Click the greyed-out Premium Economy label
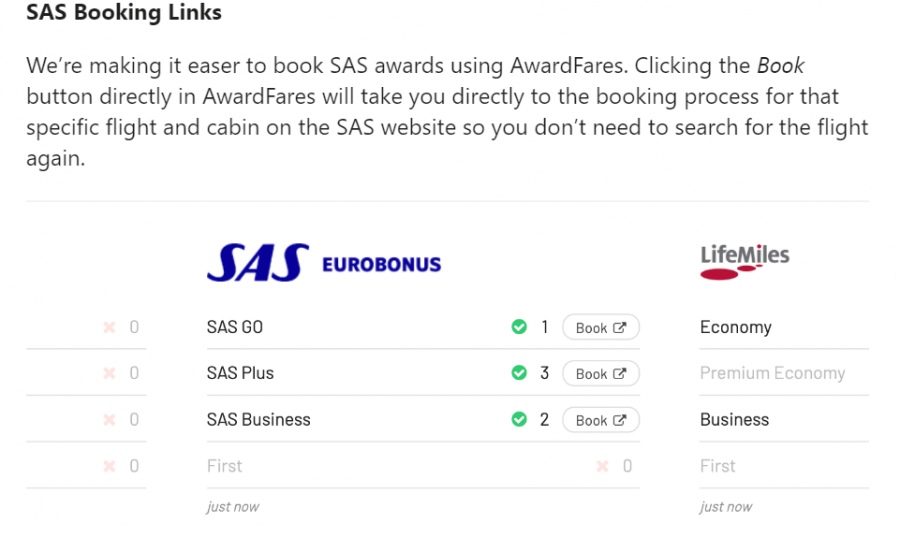The width and height of the screenshot is (900, 537). click(x=772, y=373)
